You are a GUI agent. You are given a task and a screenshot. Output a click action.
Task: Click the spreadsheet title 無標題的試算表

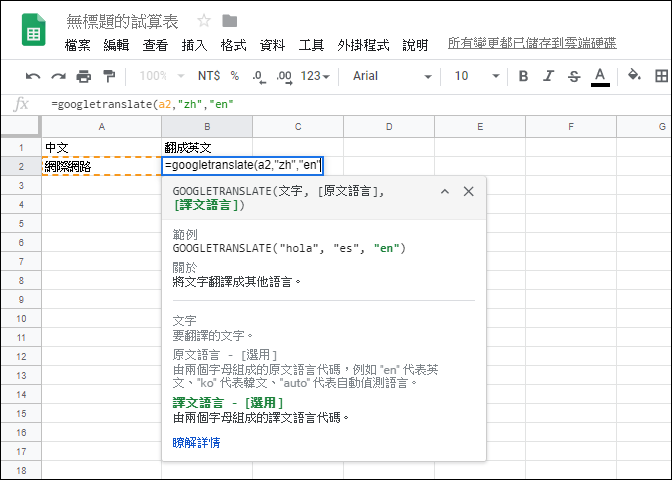[122, 21]
